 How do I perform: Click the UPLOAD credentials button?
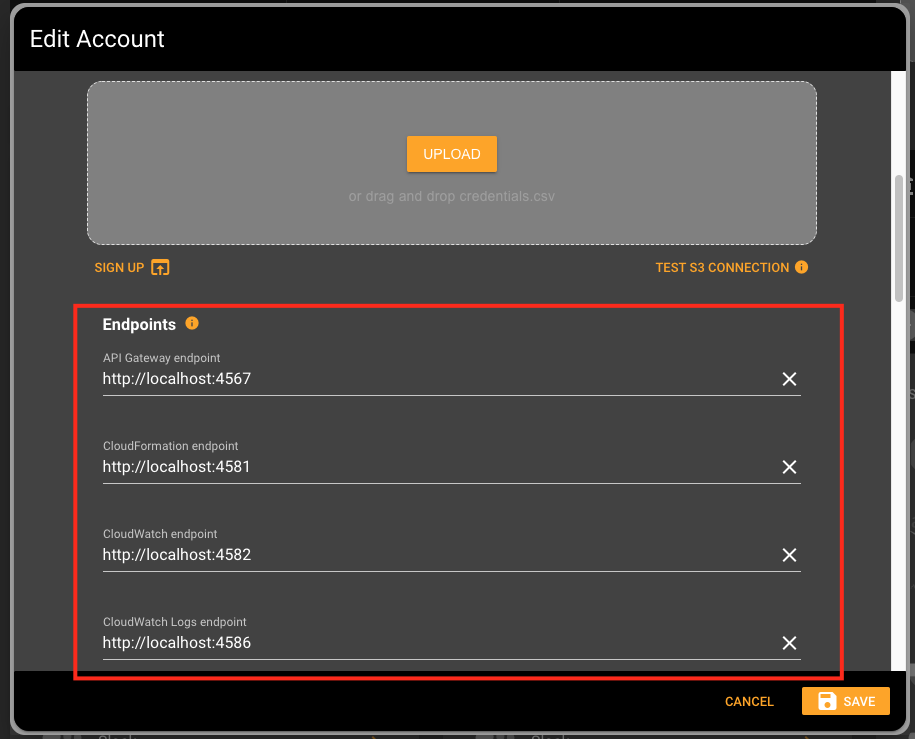[452, 154]
